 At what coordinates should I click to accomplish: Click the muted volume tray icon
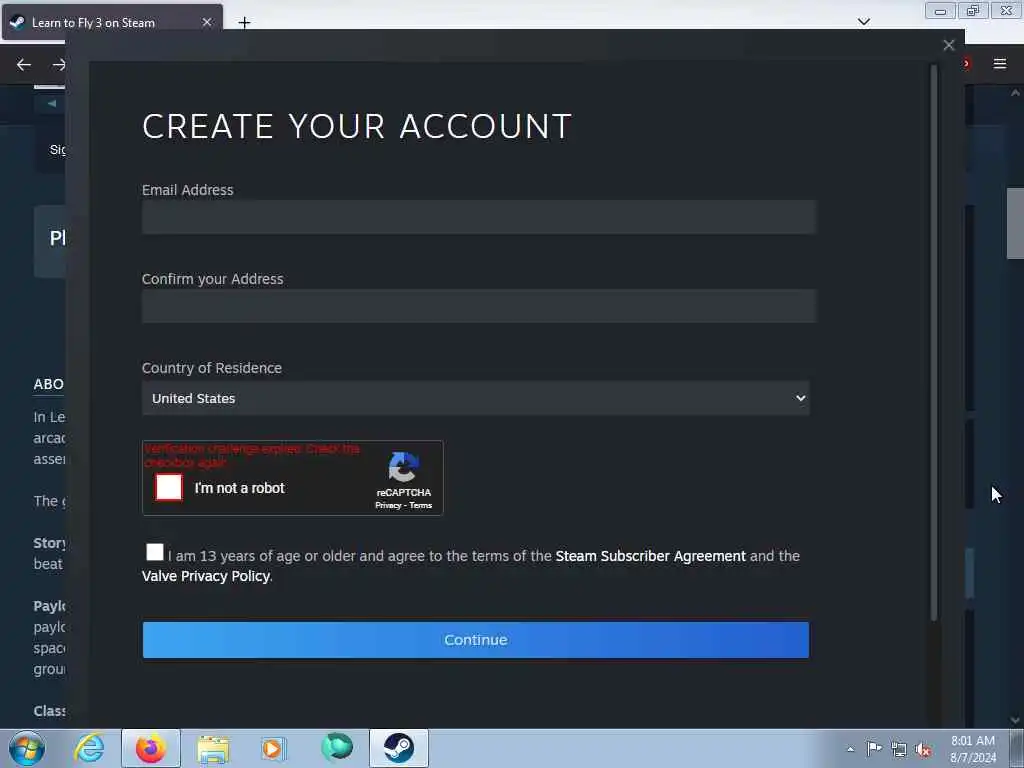(923, 750)
